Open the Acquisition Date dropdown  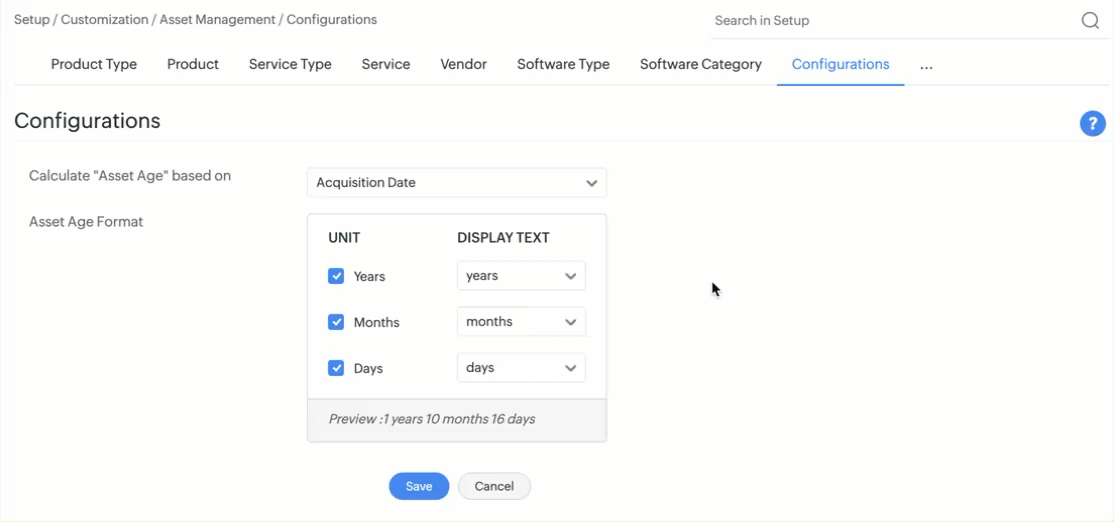(456, 183)
